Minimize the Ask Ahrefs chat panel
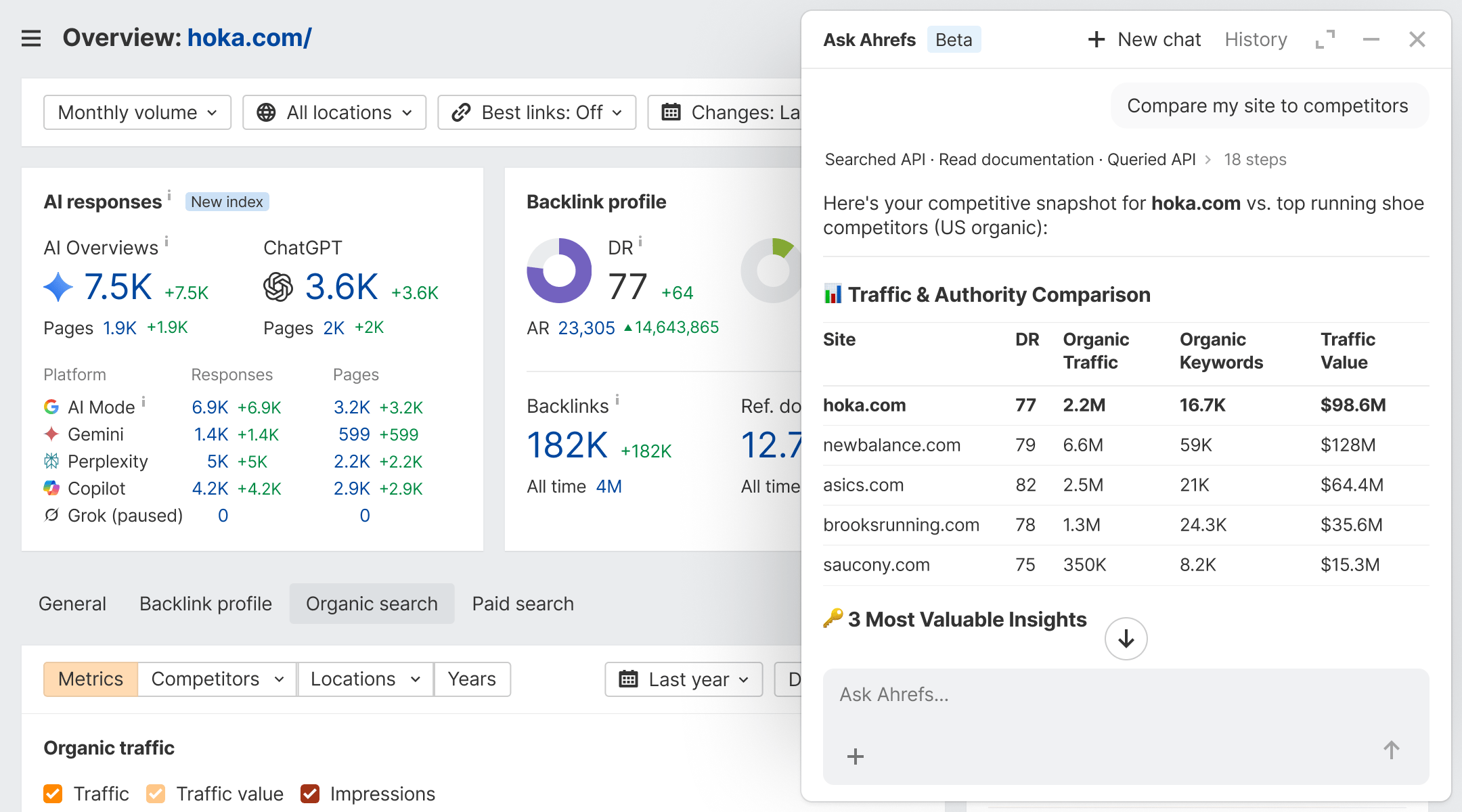 click(x=1371, y=40)
